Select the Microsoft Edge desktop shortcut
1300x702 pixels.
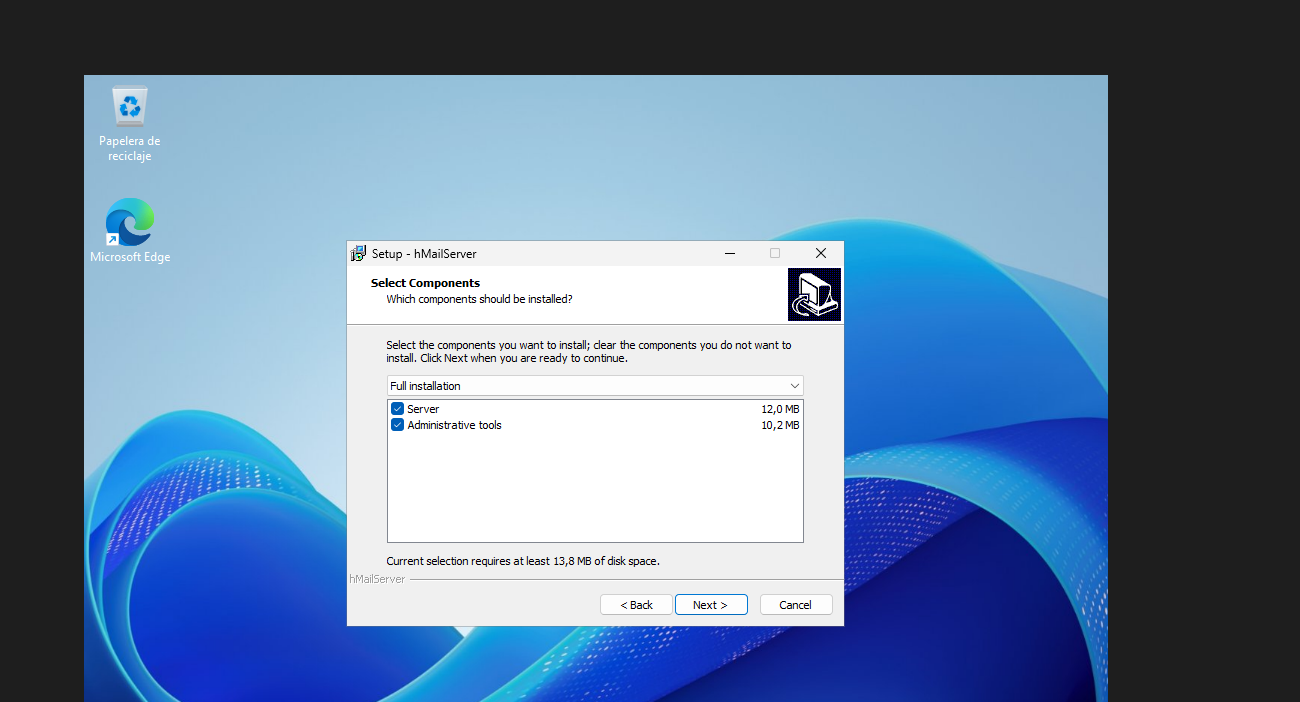tap(130, 231)
